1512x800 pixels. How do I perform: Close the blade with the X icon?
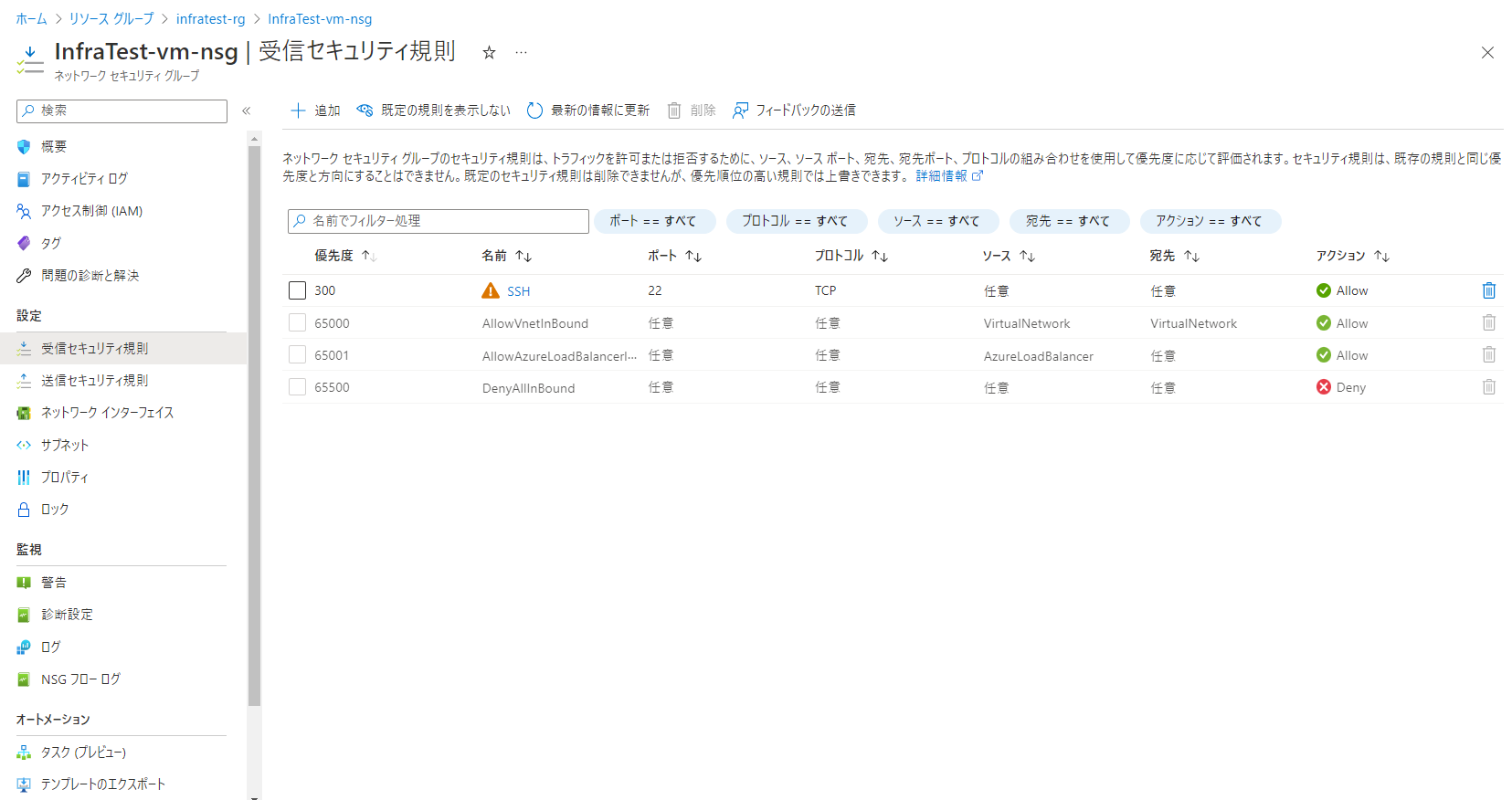[x=1487, y=53]
